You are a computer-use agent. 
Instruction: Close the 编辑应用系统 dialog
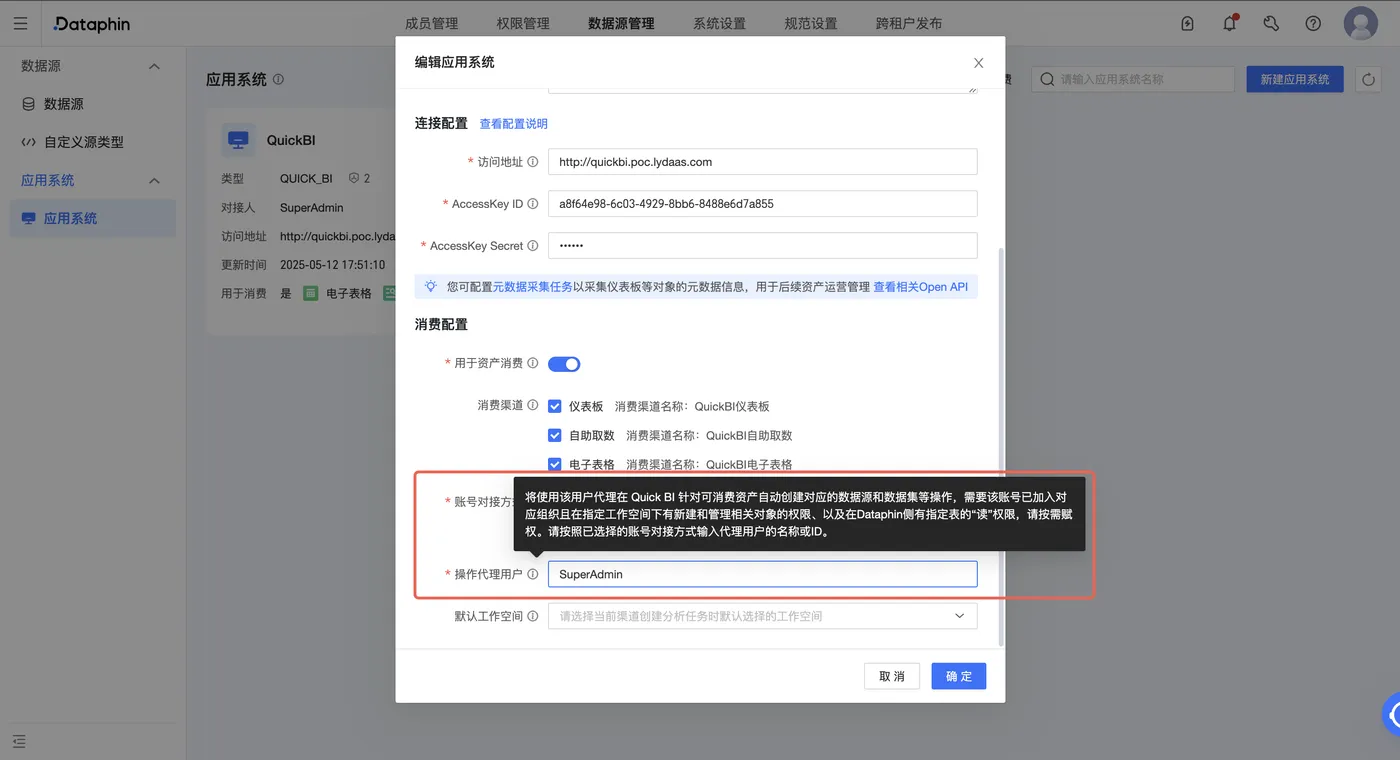[x=978, y=62]
